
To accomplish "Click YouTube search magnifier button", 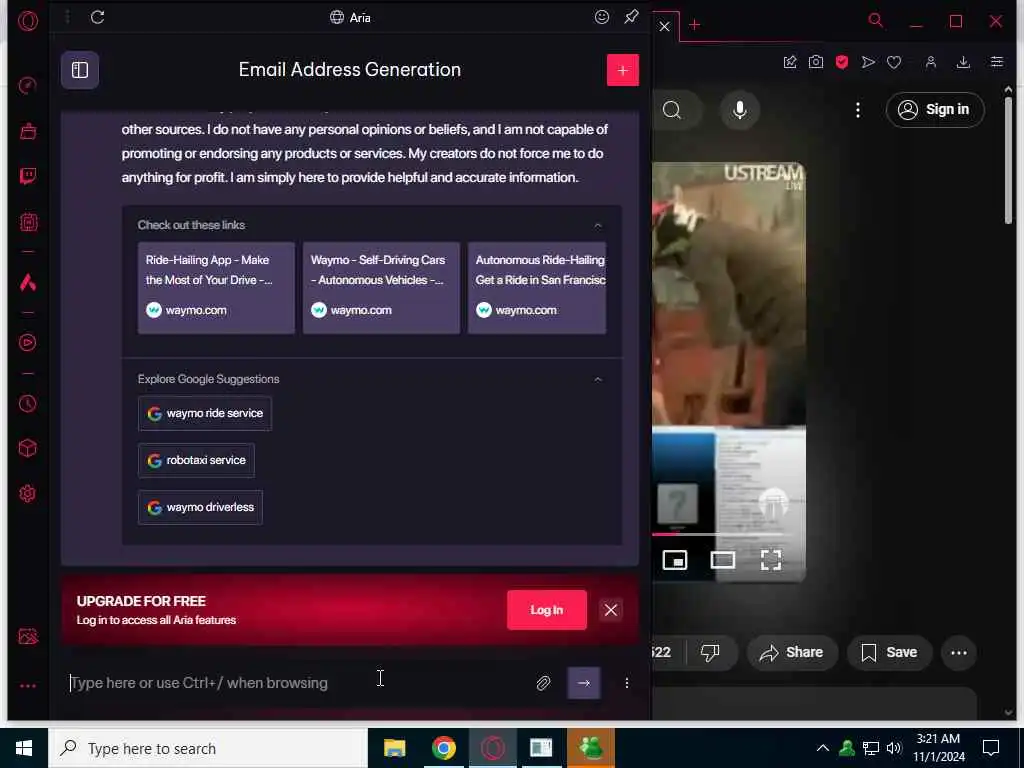I will pyautogui.click(x=672, y=110).
